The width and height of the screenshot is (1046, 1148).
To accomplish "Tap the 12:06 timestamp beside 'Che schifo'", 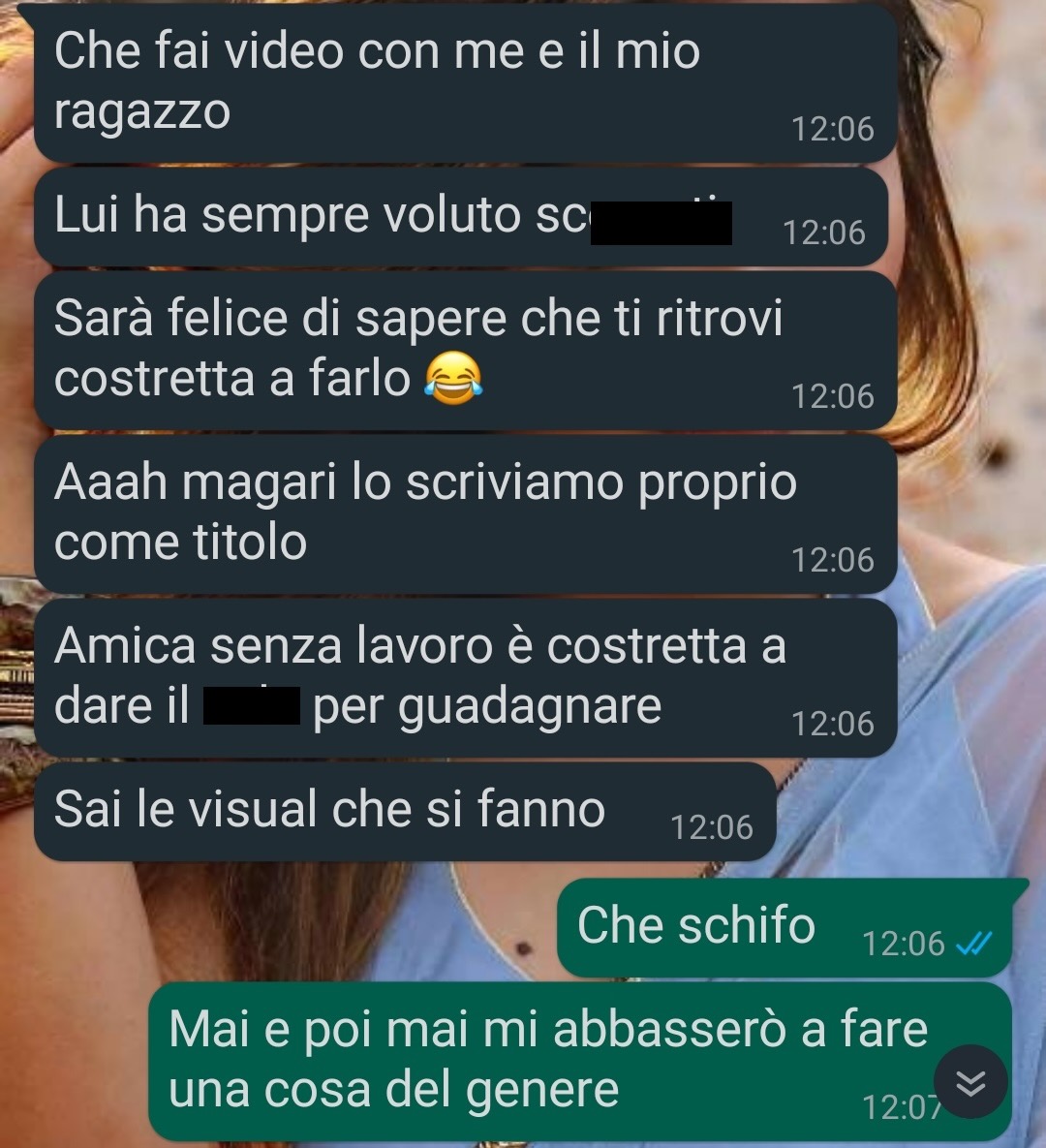I will tap(904, 943).
